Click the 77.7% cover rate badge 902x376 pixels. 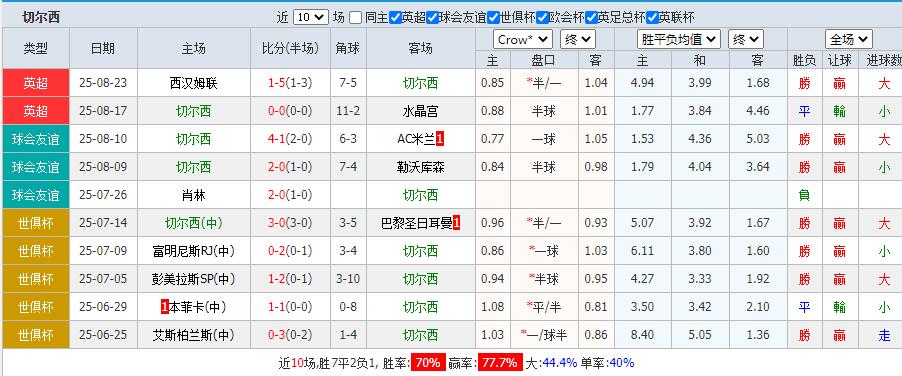tap(500, 363)
